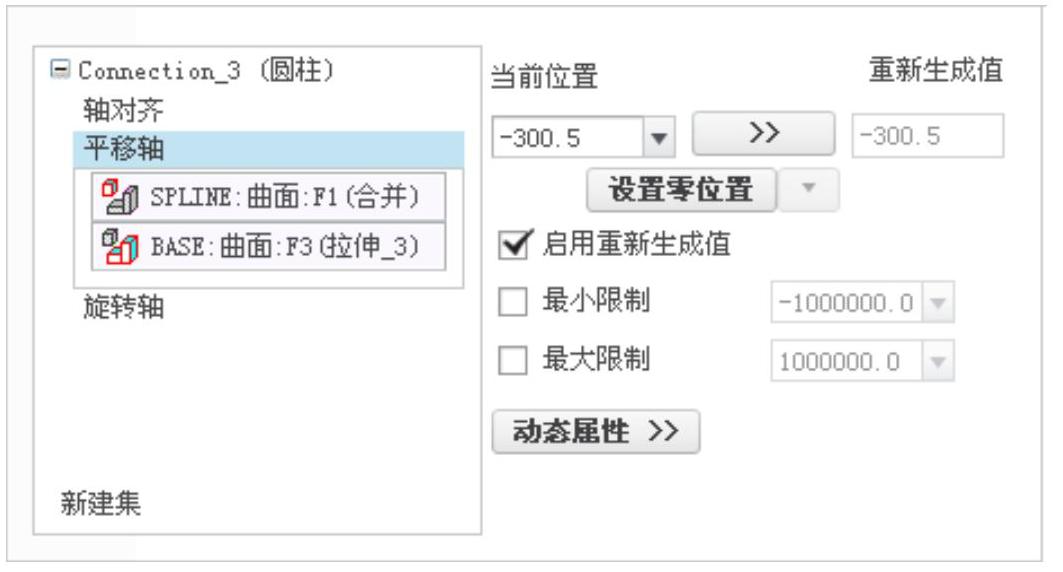
Task: Click the >> copy position button
Action: 763,133
